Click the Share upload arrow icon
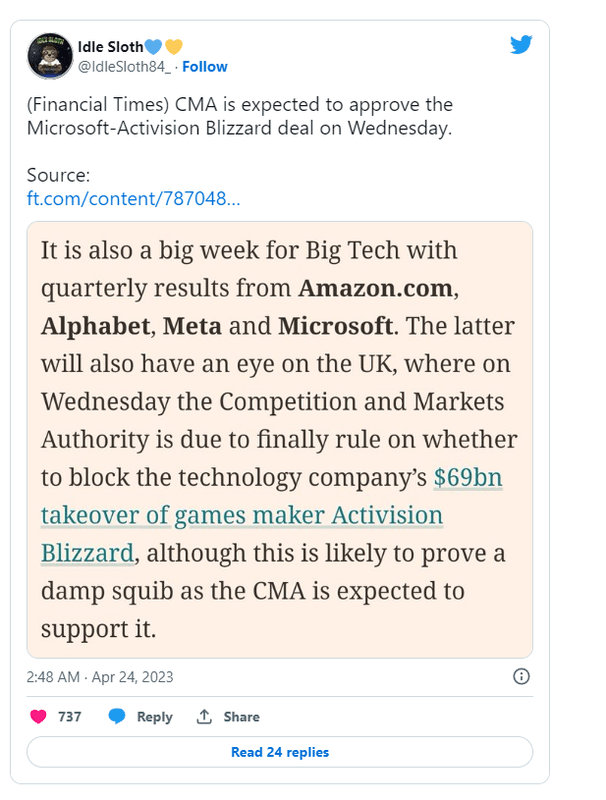 pos(204,716)
